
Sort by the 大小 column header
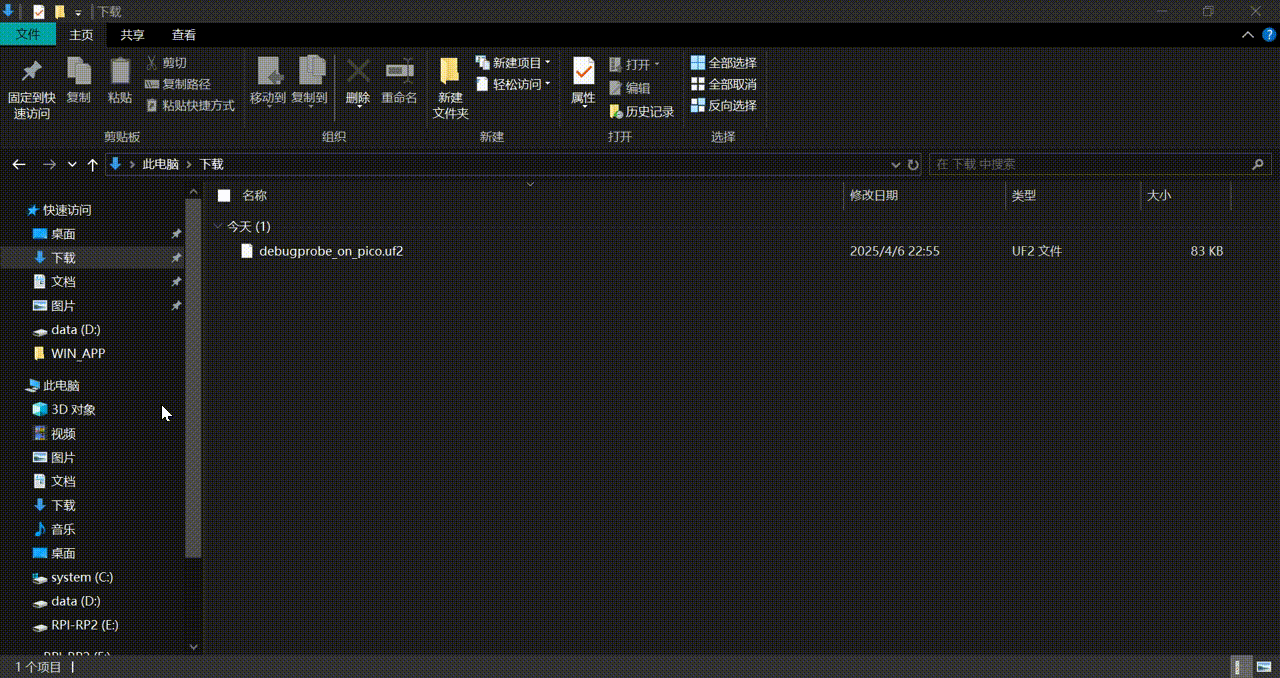click(x=1158, y=196)
